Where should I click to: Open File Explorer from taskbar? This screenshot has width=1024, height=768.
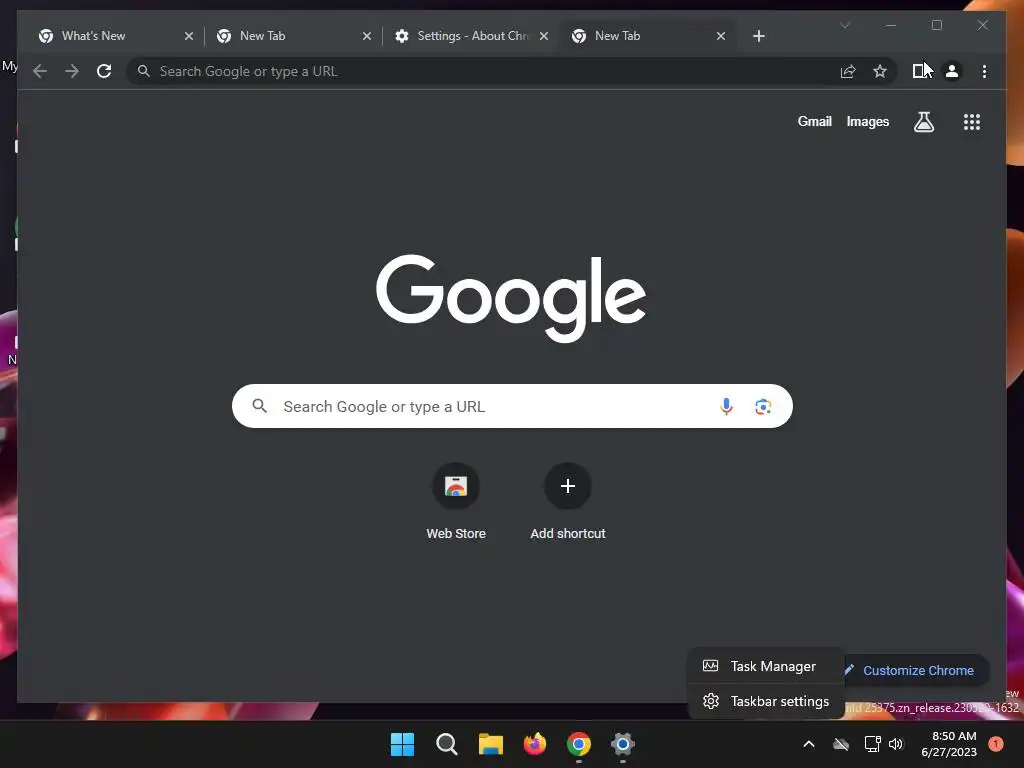490,744
